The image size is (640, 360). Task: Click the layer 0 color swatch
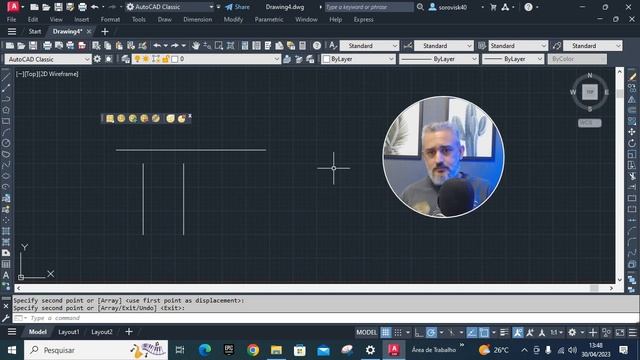(175, 59)
